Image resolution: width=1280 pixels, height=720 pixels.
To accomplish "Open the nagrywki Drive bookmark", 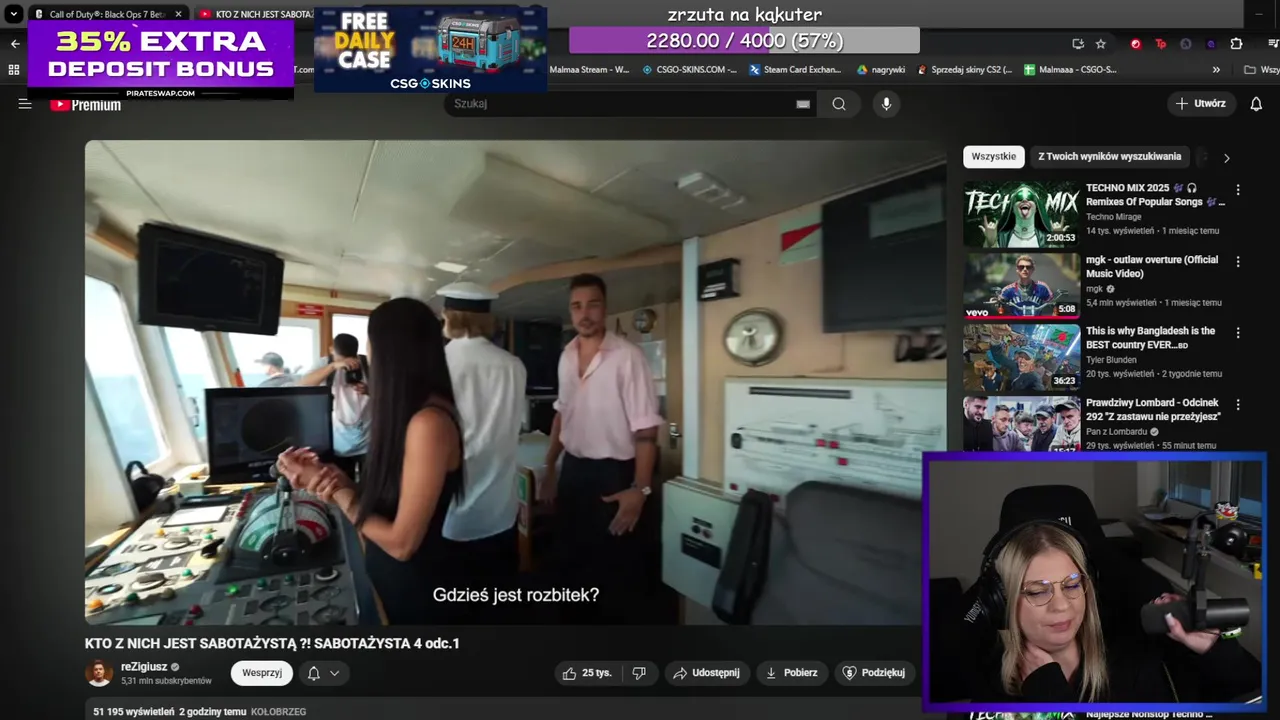I will (881, 70).
